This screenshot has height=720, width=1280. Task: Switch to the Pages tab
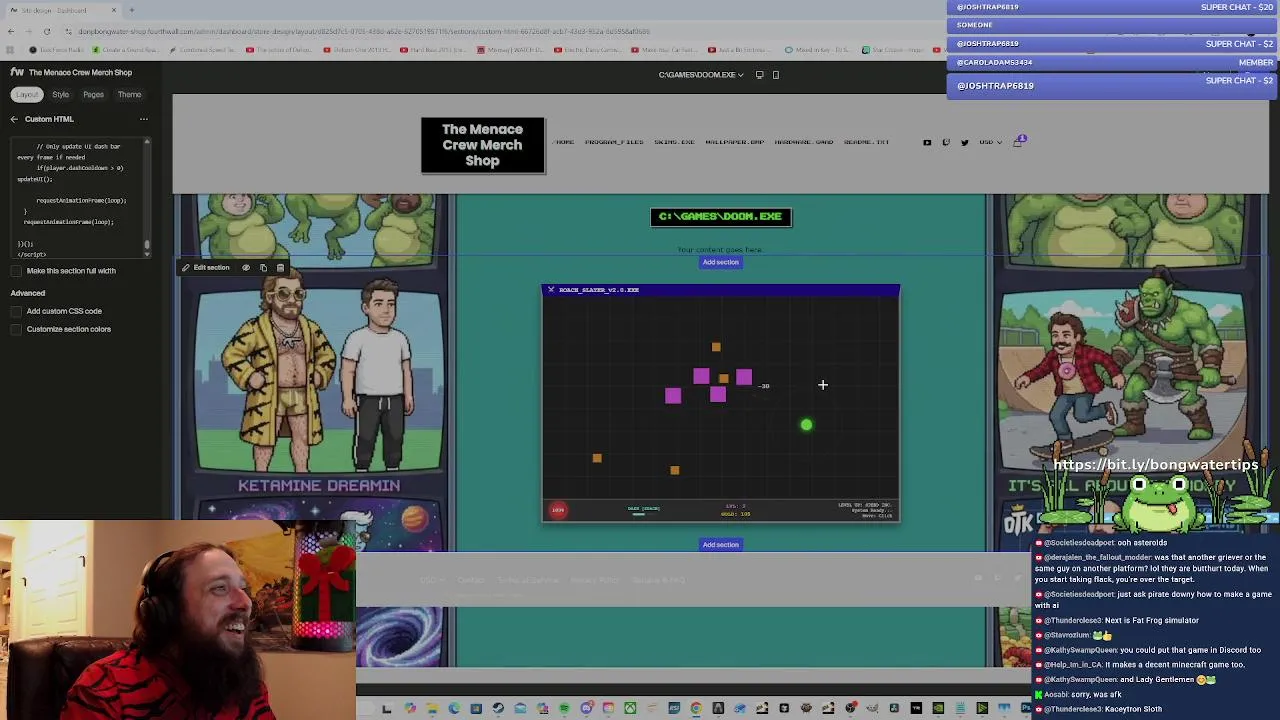tap(93, 94)
